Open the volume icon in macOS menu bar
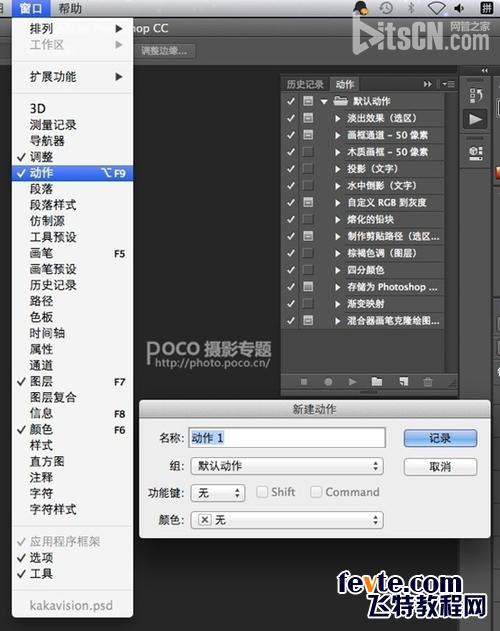 coord(459,8)
